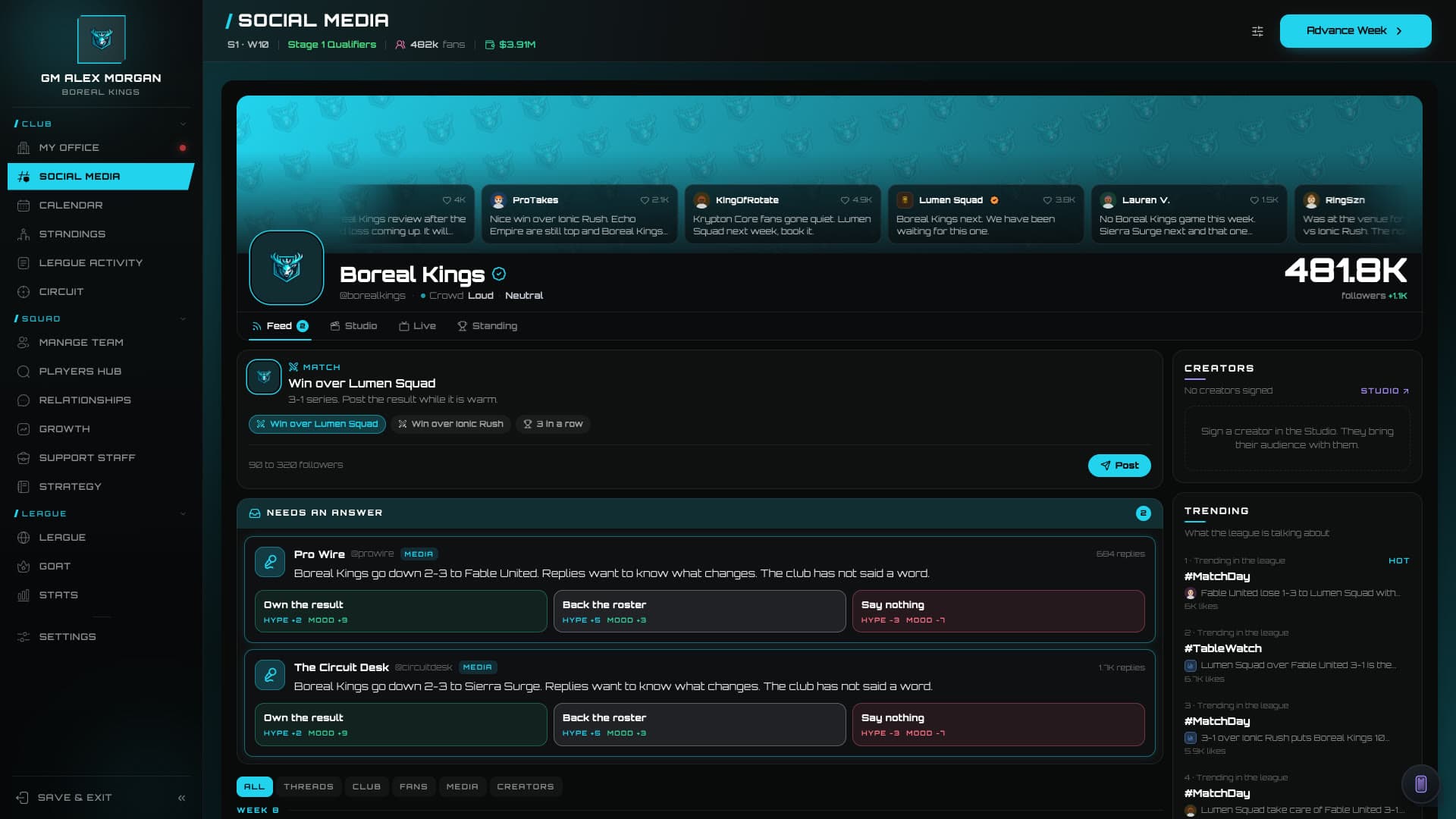Open the Lauren V. post card
Viewport: 1456px width, 819px height.
point(1189,214)
